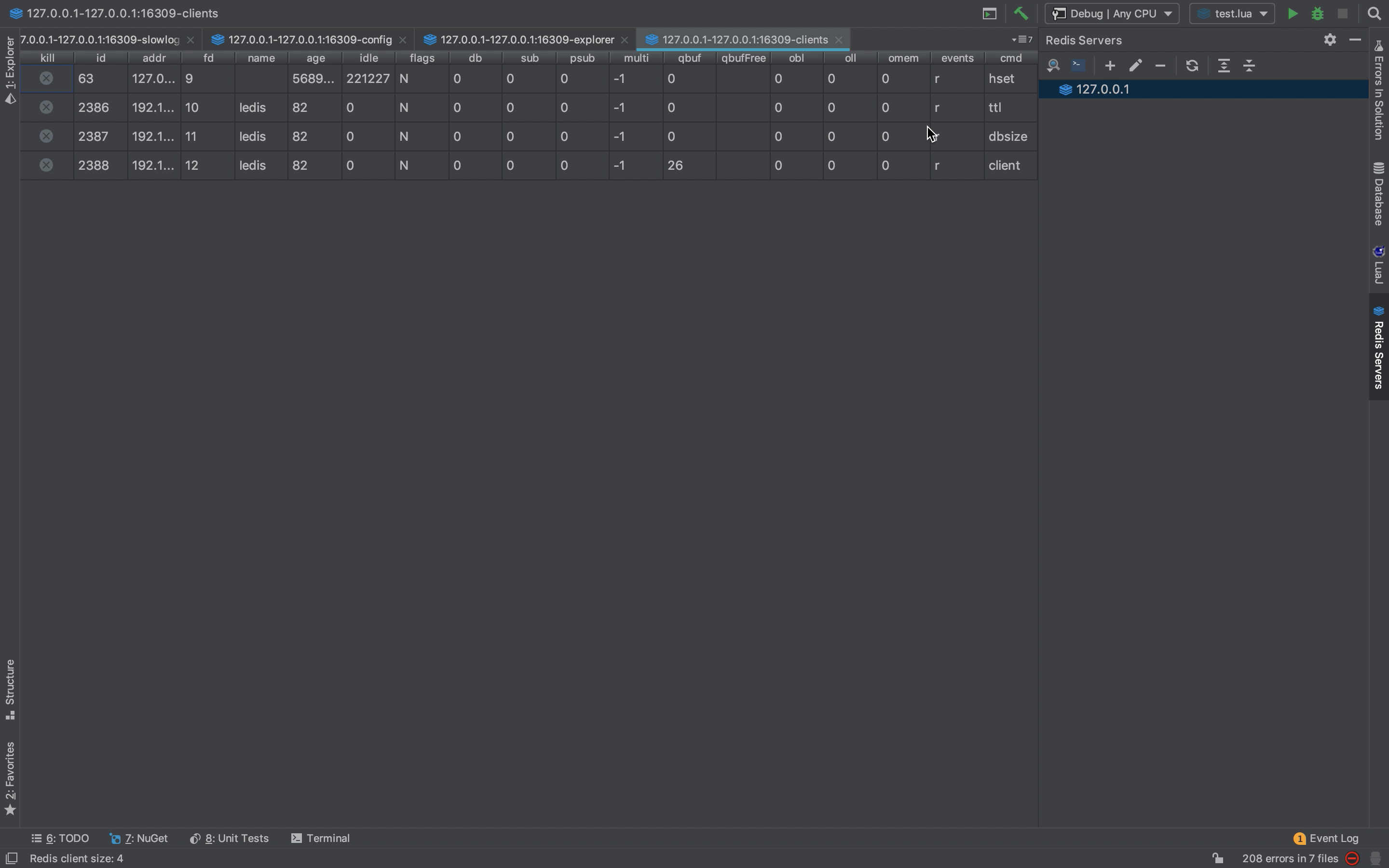Open the Terminal tool window
This screenshot has width=1389, height=868.
321,838
